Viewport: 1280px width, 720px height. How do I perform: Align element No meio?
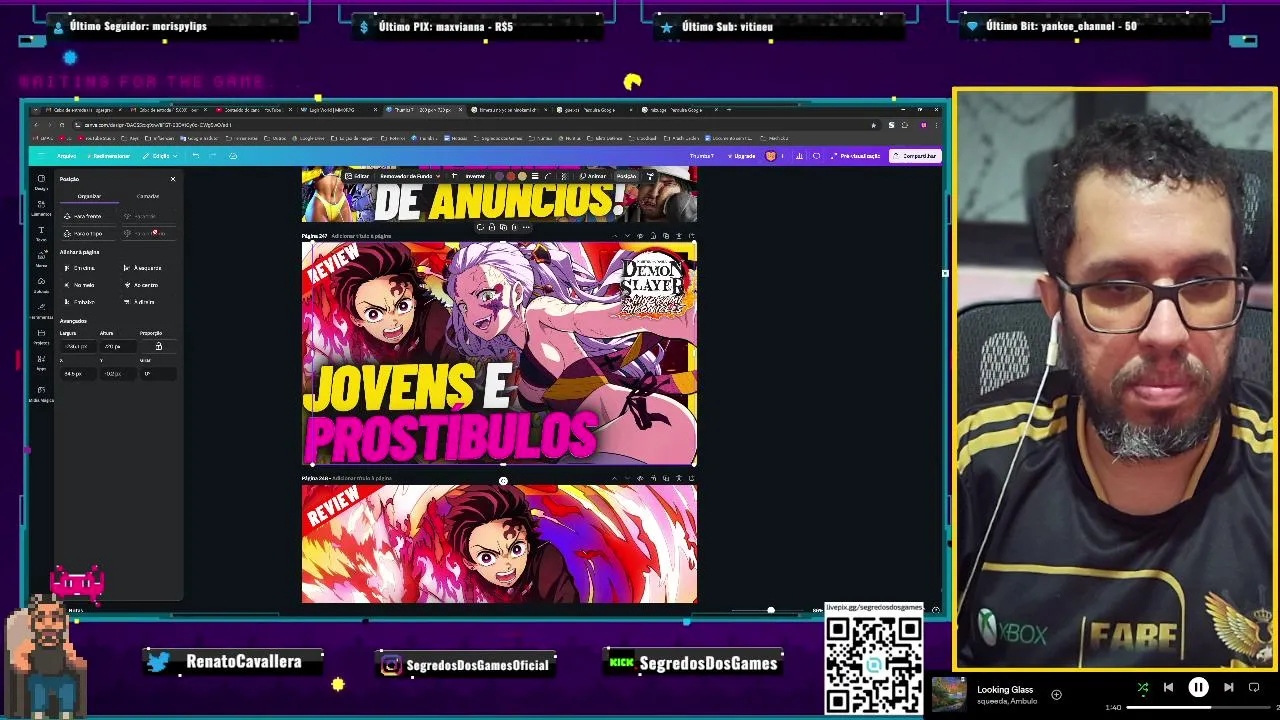[x=79, y=285]
